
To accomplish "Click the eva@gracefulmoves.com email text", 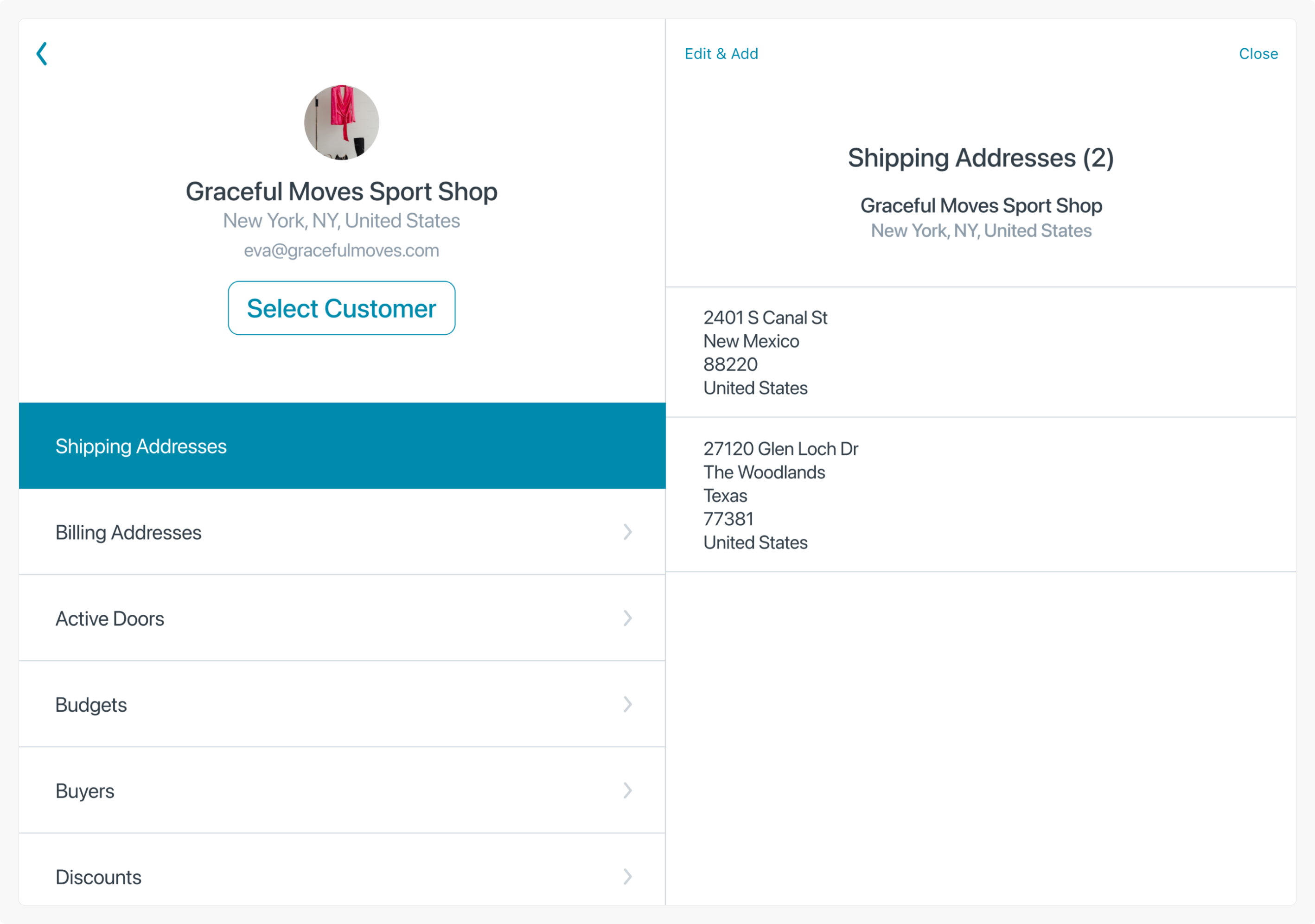I will tap(341, 251).
